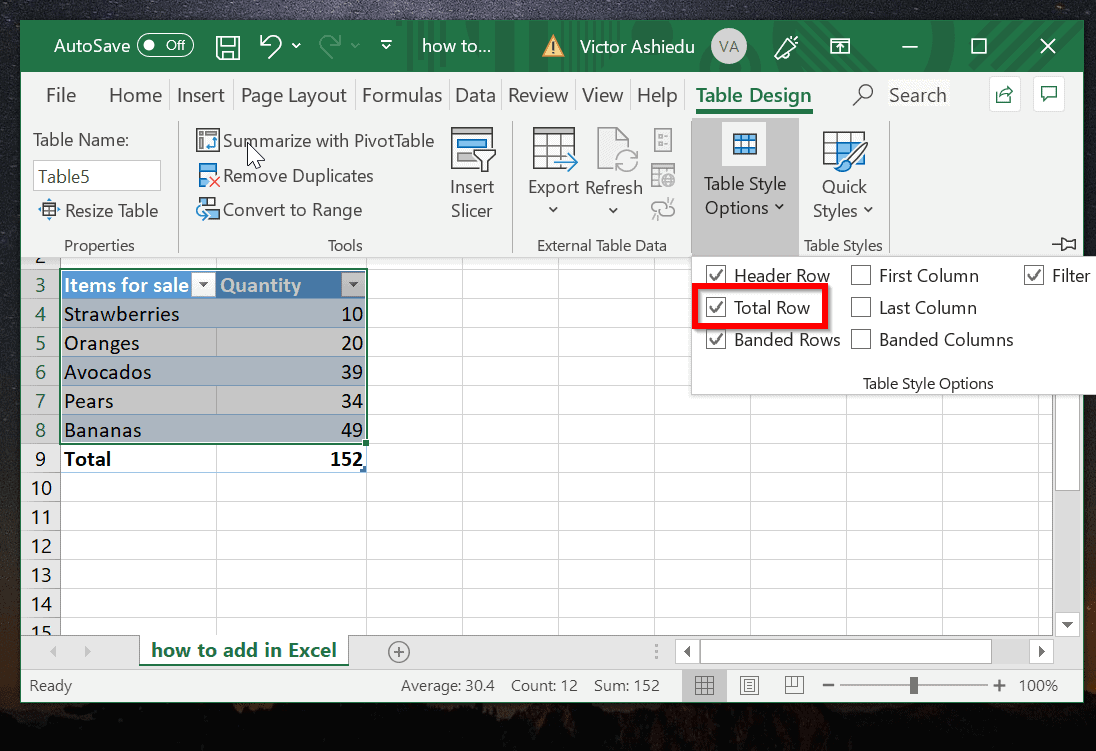Switch to Page Layout view icon

(x=749, y=685)
